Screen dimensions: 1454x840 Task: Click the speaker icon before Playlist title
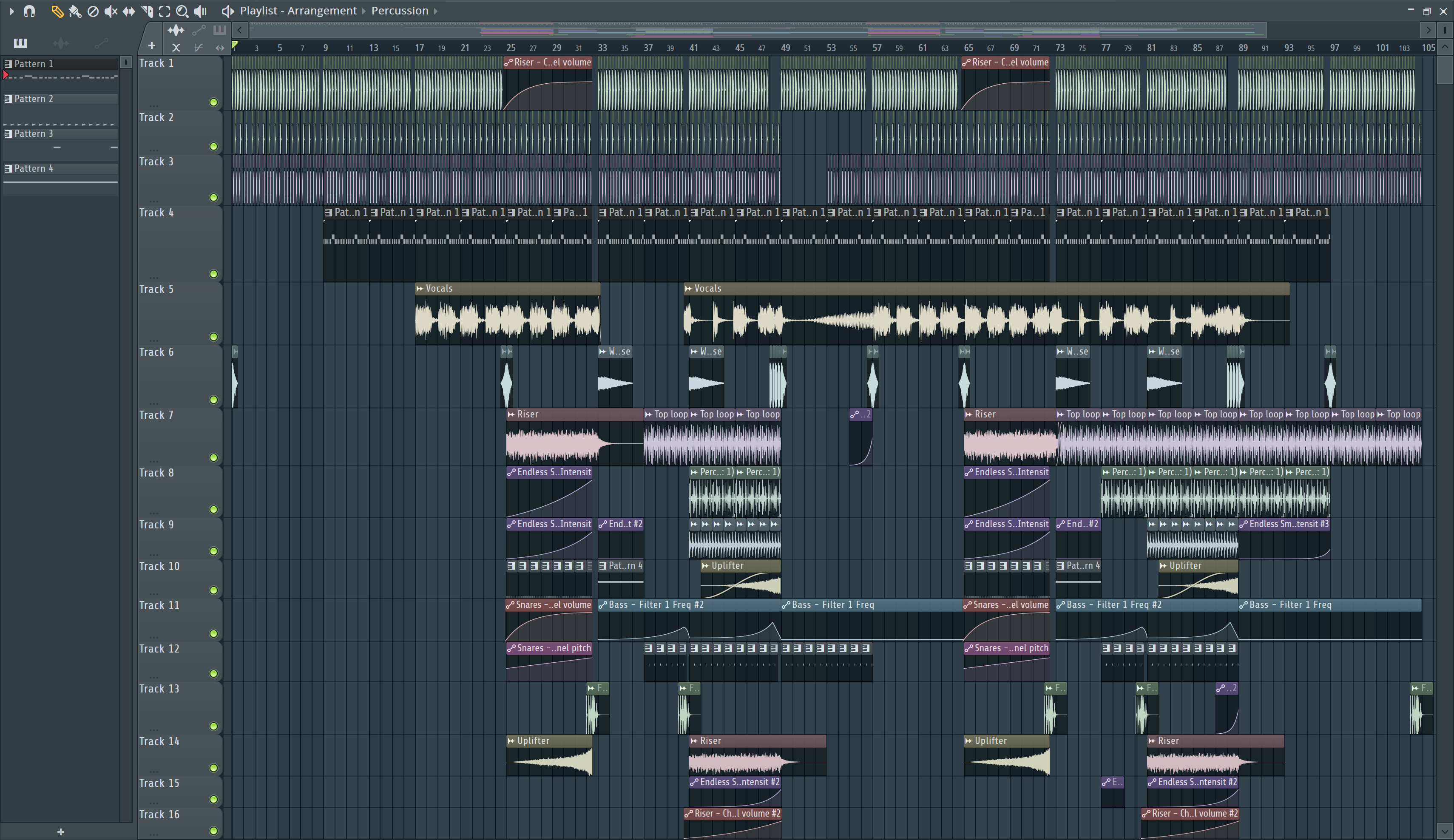pyautogui.click(x=228, y=11)
